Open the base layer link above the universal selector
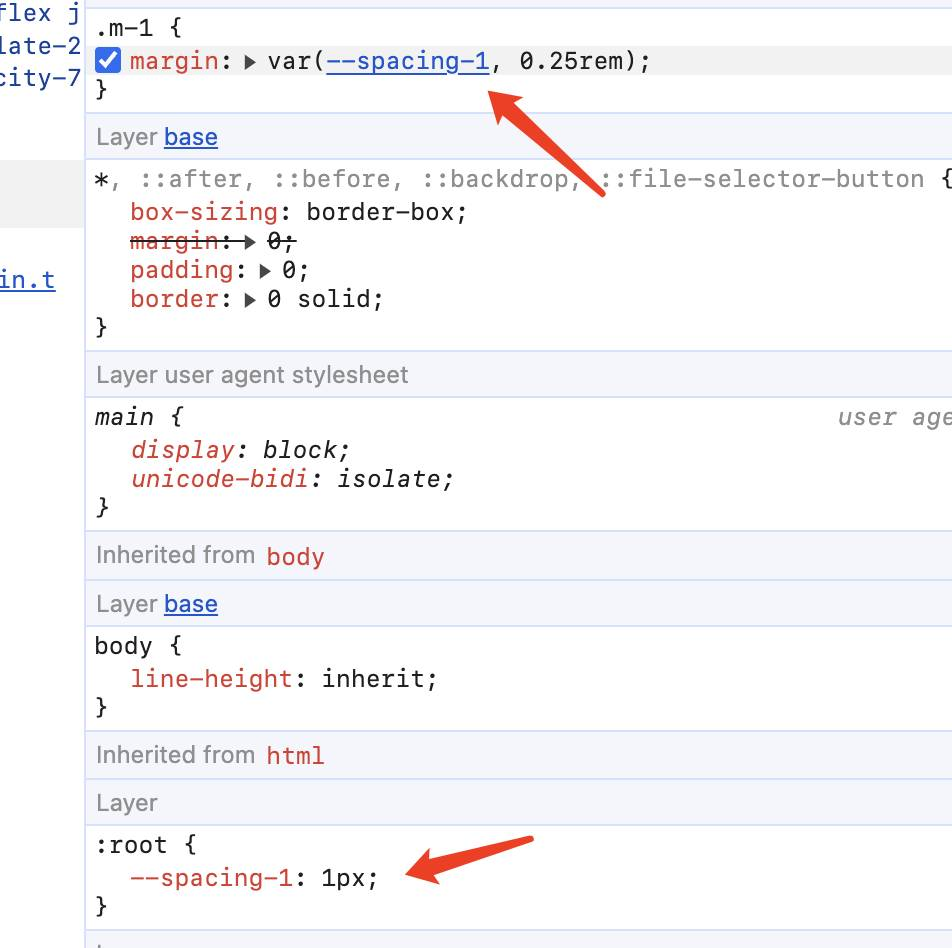952x948 pixels. (191, 137)
